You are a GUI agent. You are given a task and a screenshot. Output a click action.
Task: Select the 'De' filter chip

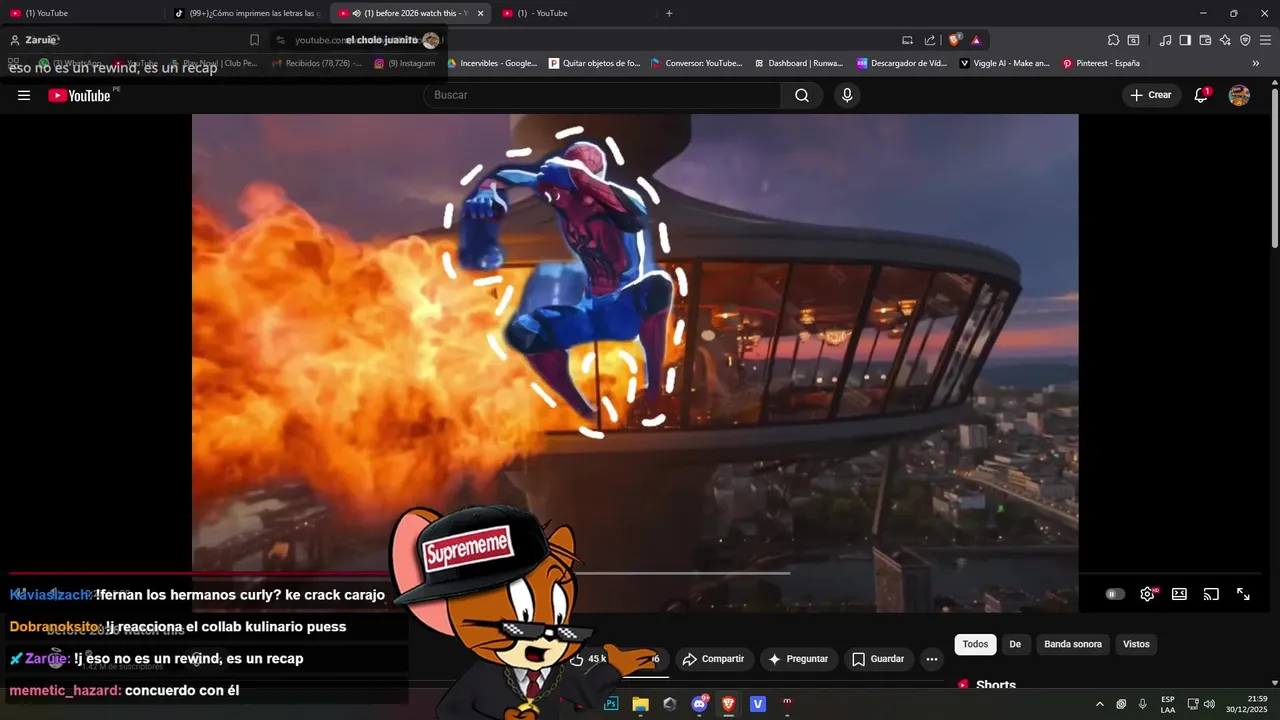1015,644
